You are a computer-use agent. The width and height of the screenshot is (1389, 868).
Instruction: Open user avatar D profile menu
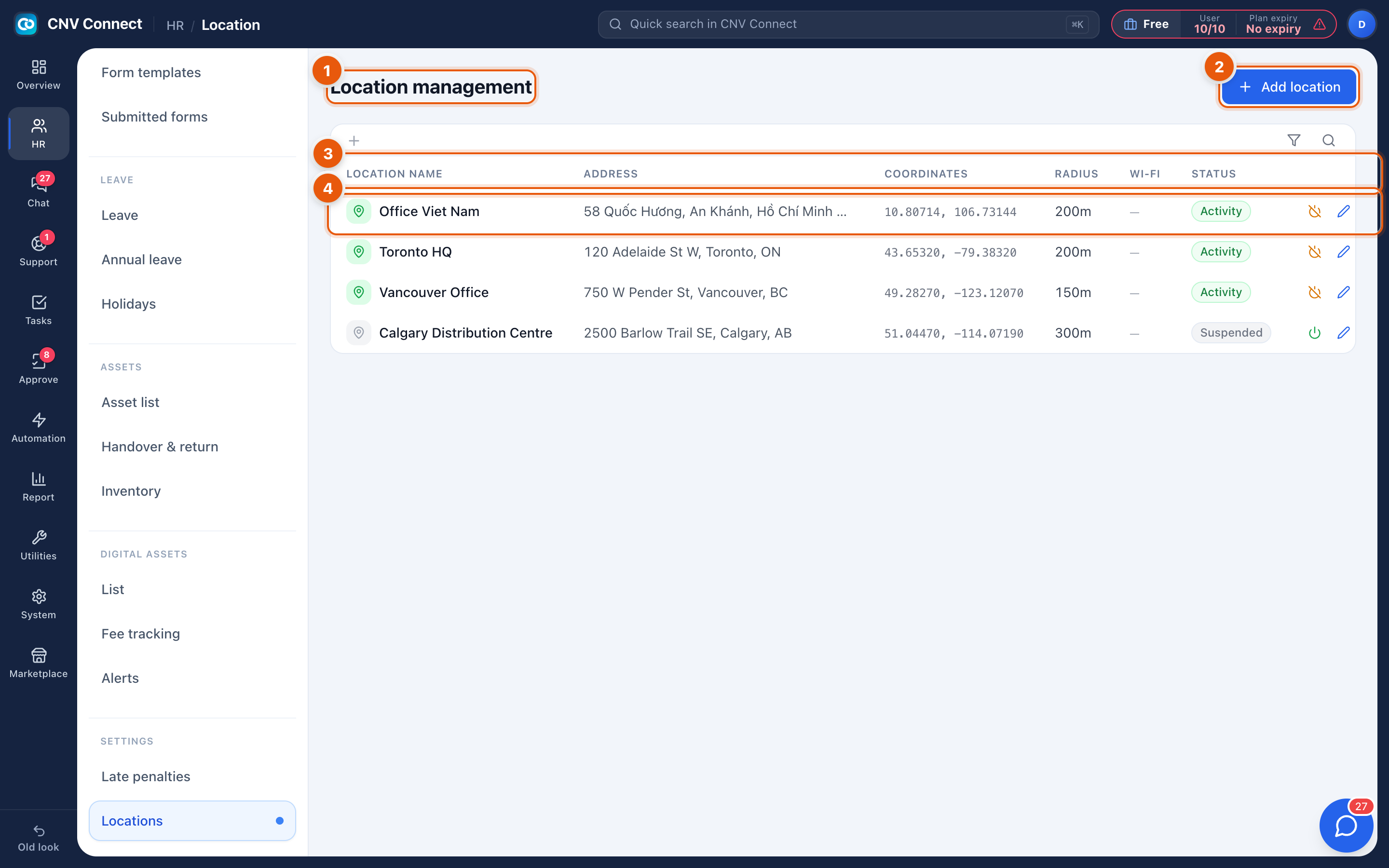(x=1362, y=24)
